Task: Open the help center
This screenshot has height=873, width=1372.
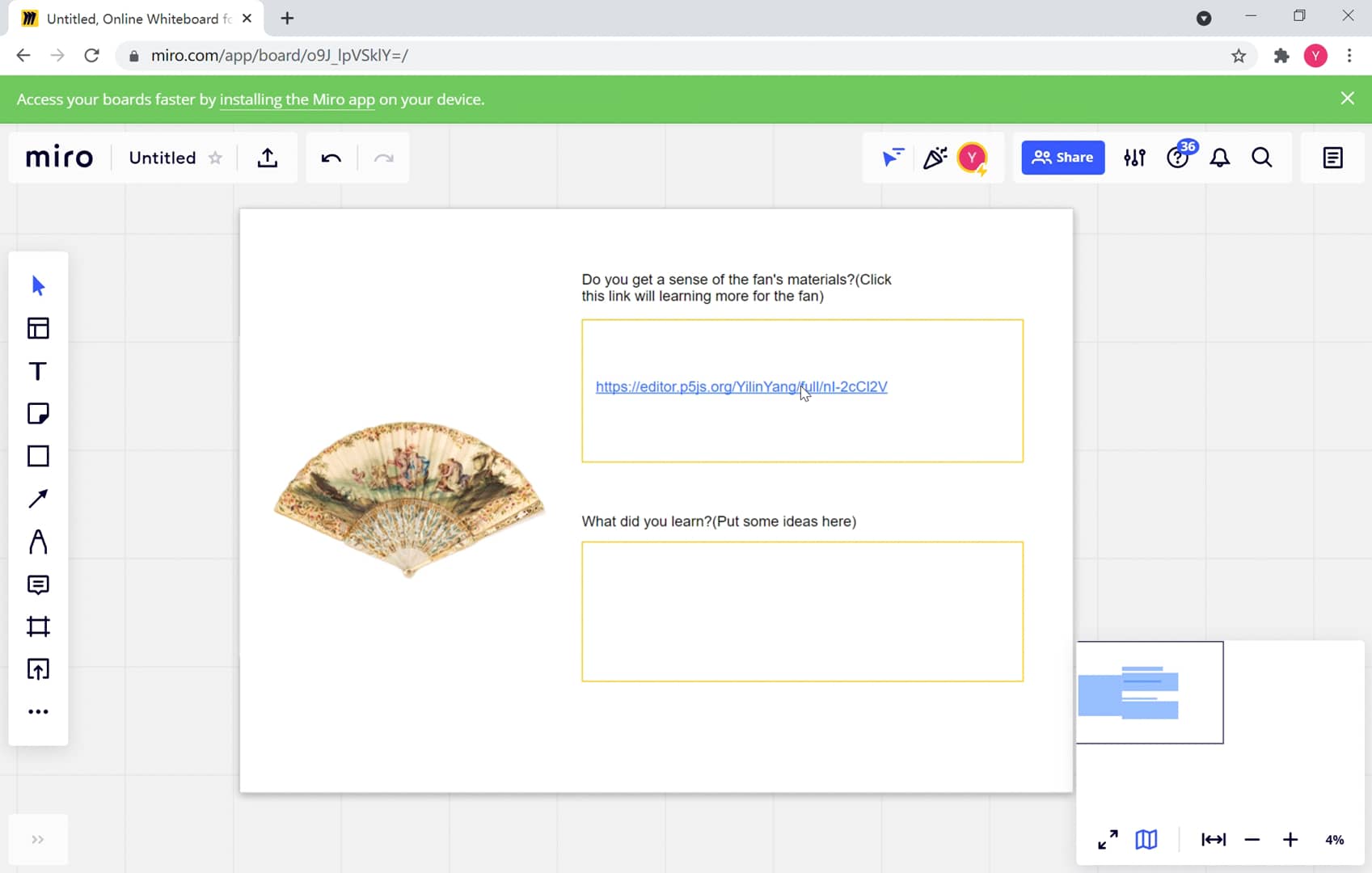Action: [1178, 158]
